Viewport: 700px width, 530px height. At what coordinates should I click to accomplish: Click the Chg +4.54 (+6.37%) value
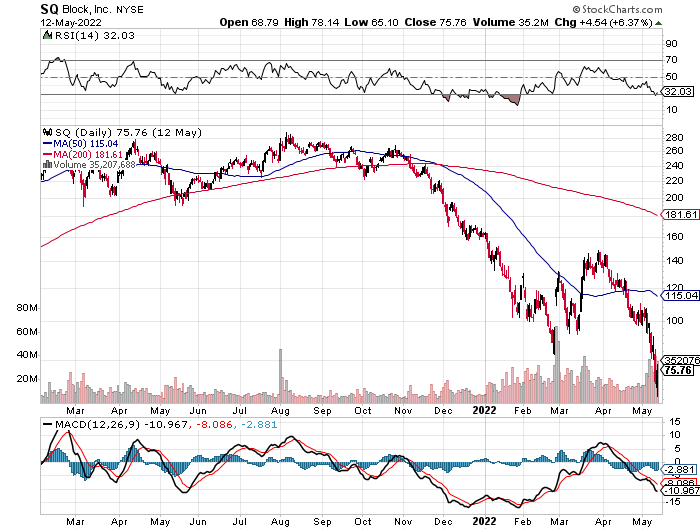[x=604, y=22]
